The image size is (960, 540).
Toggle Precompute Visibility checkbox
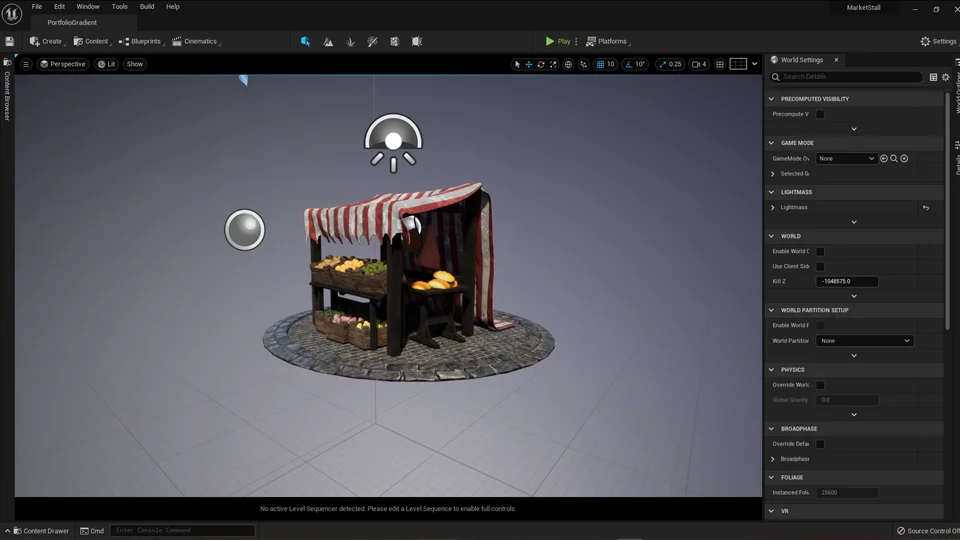point(820,114)
